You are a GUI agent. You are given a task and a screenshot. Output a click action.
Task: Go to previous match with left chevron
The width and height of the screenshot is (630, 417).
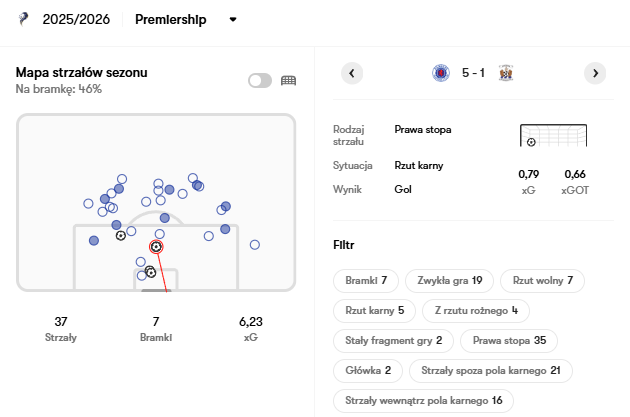click(352, 73)
